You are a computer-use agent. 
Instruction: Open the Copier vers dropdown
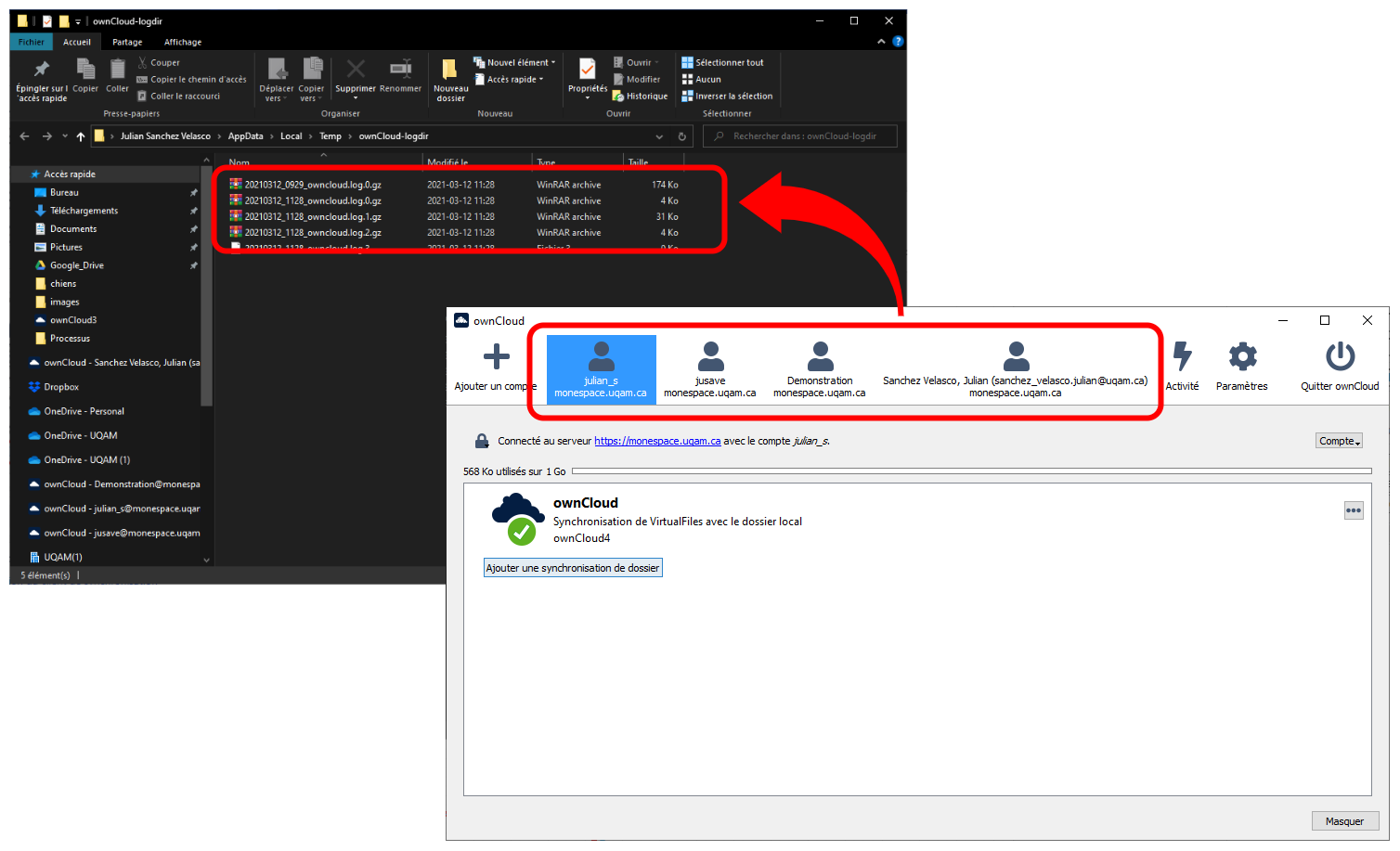click(312, 80)
